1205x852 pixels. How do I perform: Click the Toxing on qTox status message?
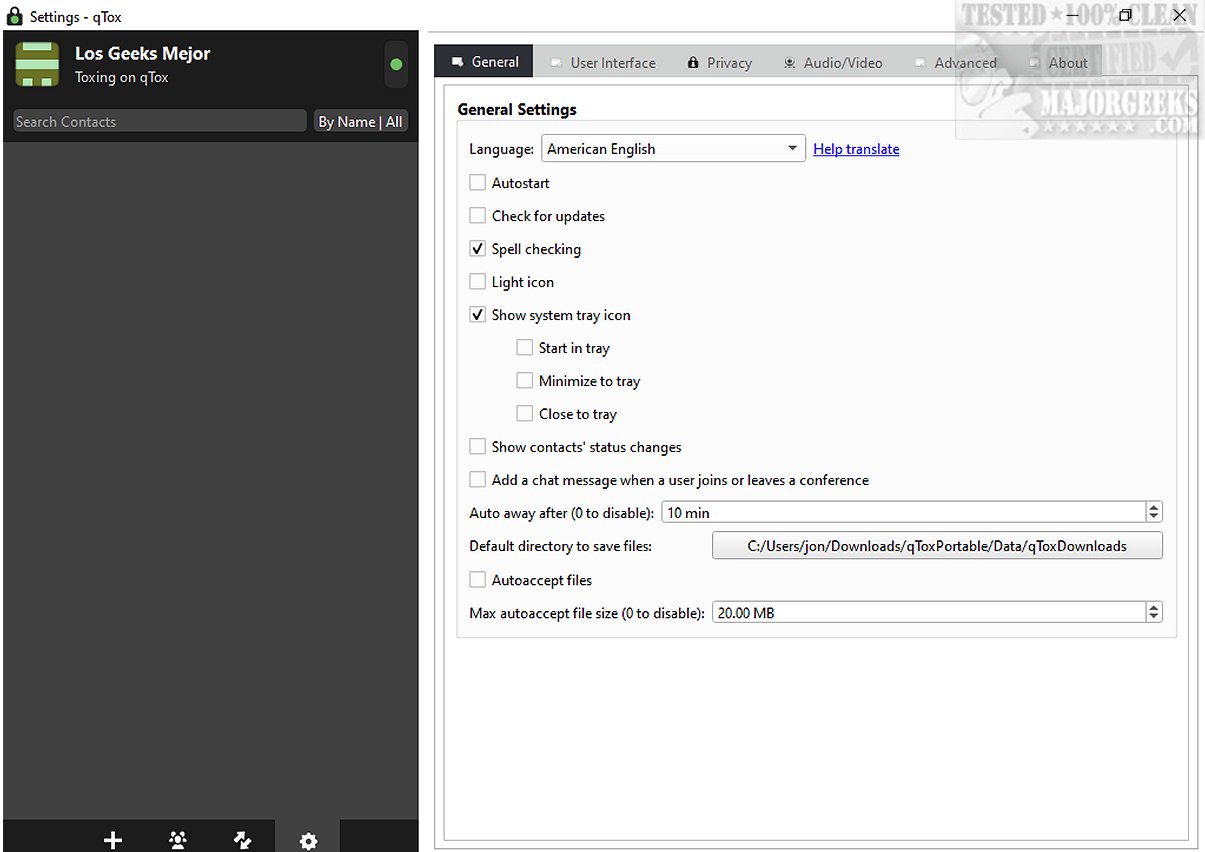tap(122, 78)
